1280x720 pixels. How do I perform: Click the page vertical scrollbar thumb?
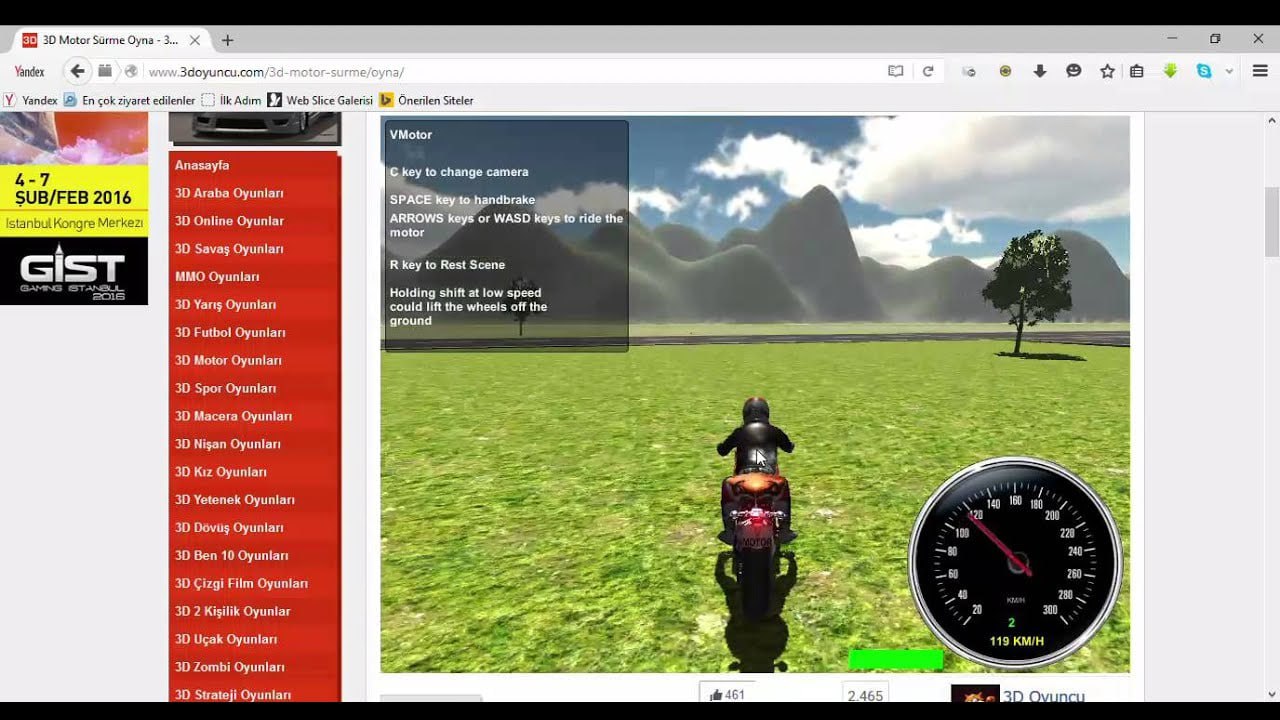(1272, 220)
